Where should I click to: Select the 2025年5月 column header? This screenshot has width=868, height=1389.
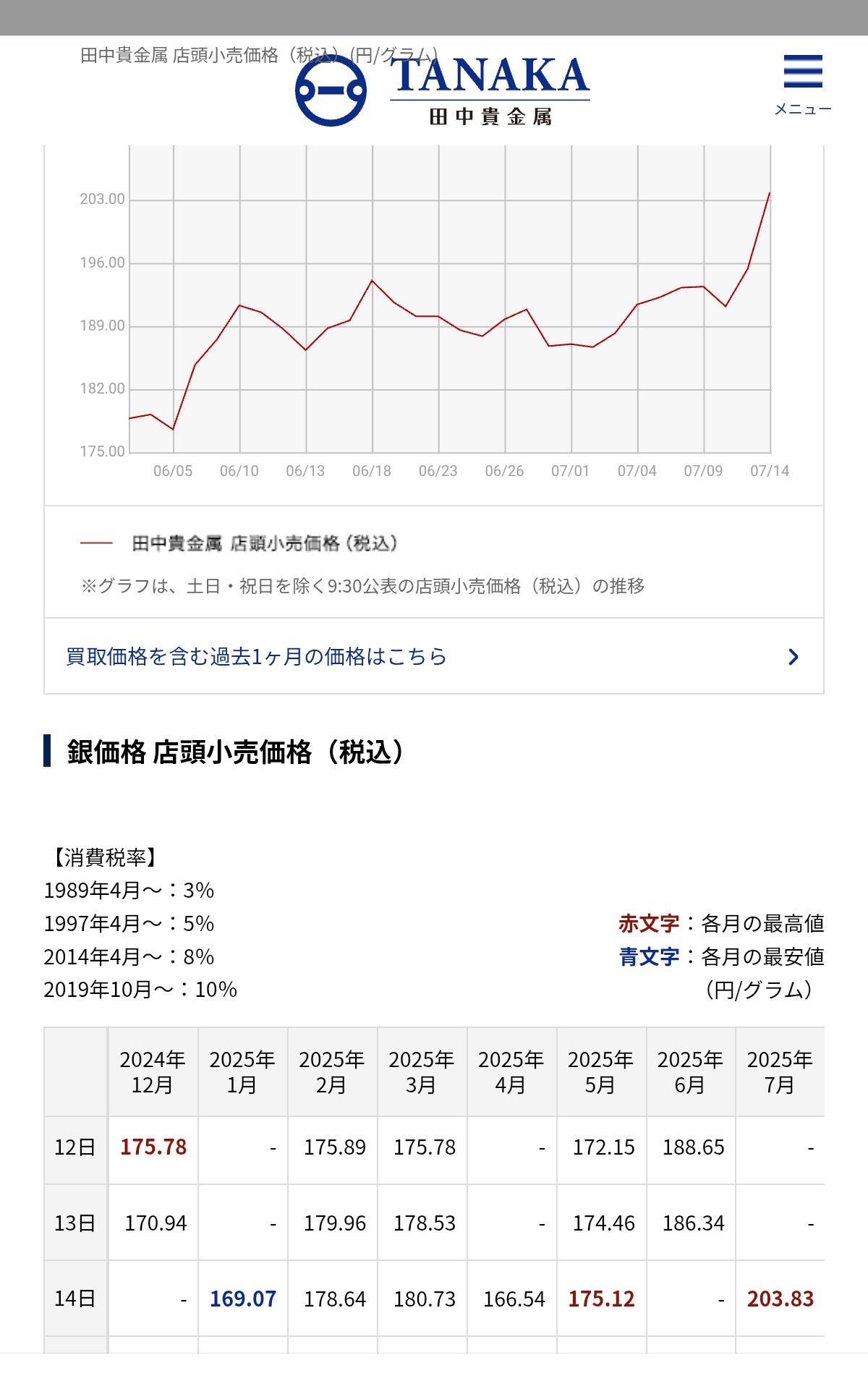click(601, 1072)
